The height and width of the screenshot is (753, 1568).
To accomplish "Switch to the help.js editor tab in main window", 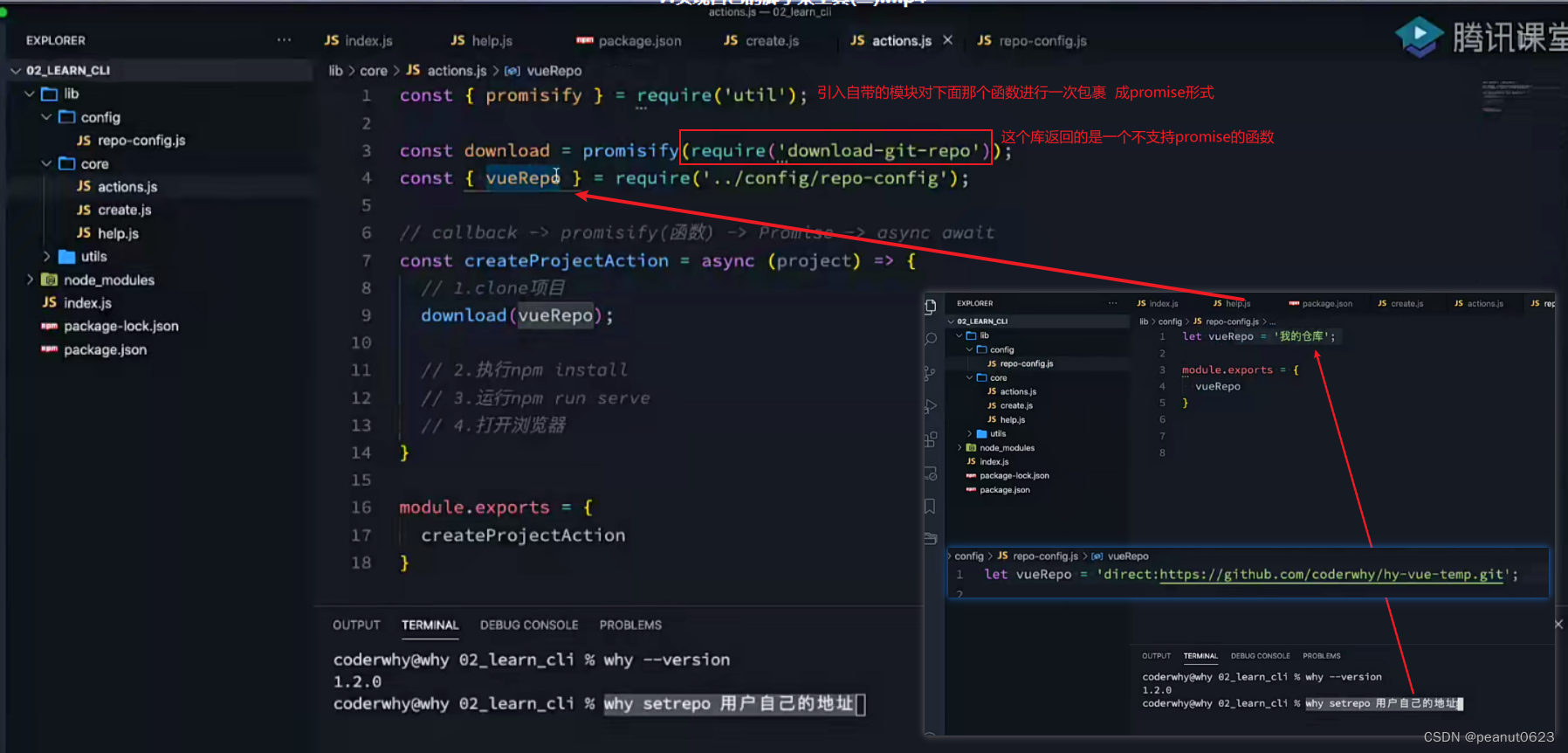I will click(x=482, y=41).
